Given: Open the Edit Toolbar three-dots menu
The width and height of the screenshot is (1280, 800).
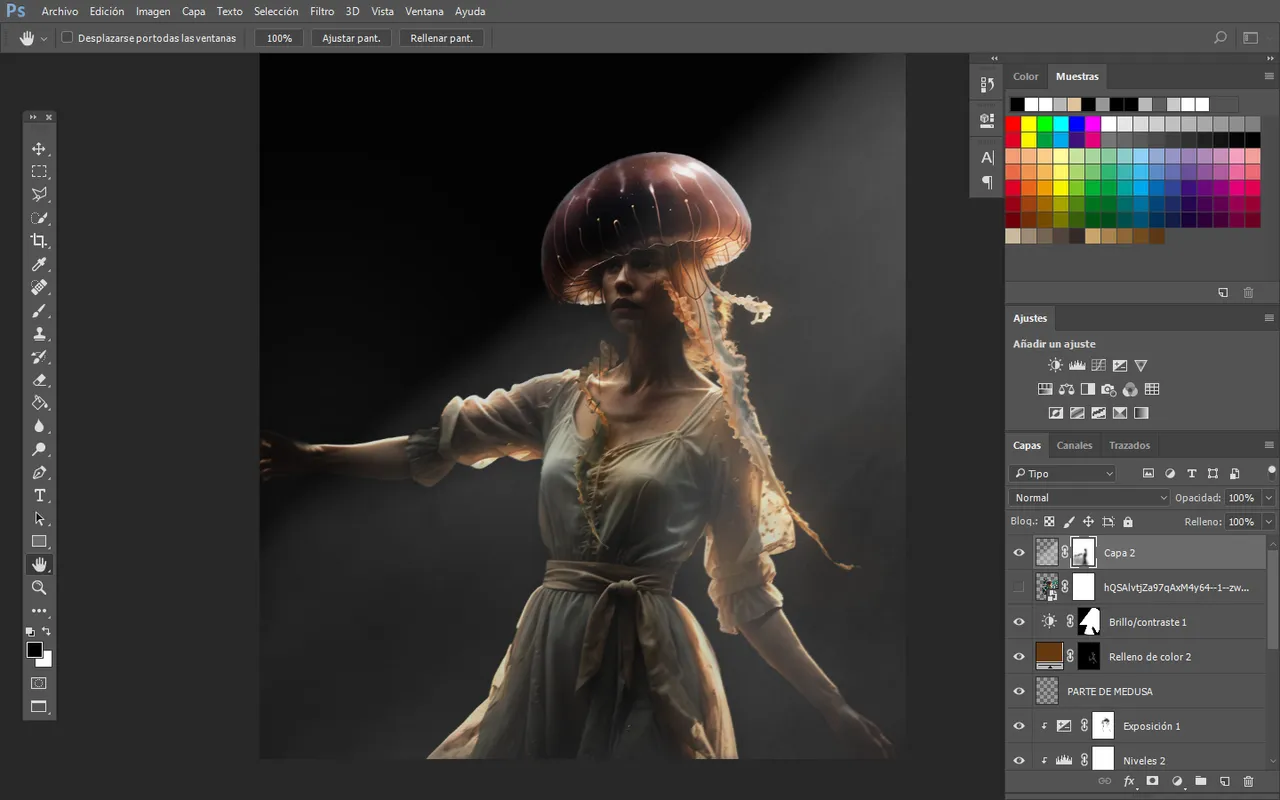Looking at the screenshot, I should [x=39, y=610].
